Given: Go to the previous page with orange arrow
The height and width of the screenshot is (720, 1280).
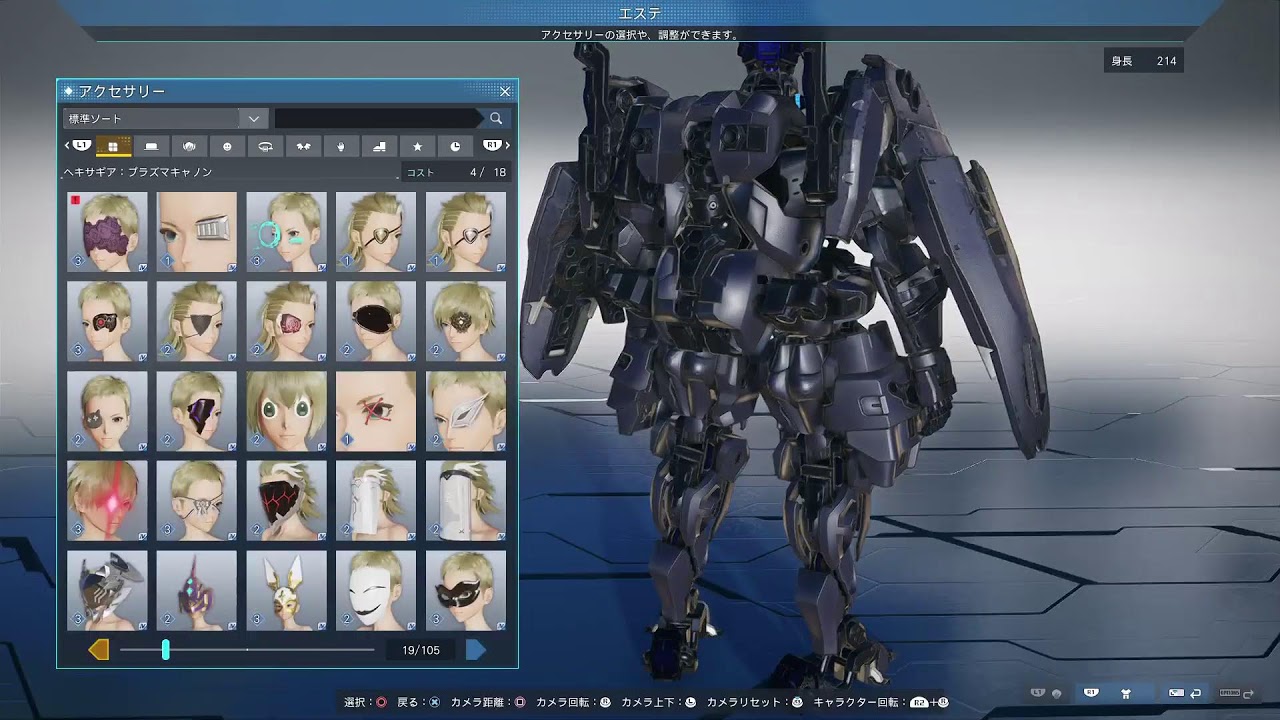Looking at the screenshot, I should (98, 650).
